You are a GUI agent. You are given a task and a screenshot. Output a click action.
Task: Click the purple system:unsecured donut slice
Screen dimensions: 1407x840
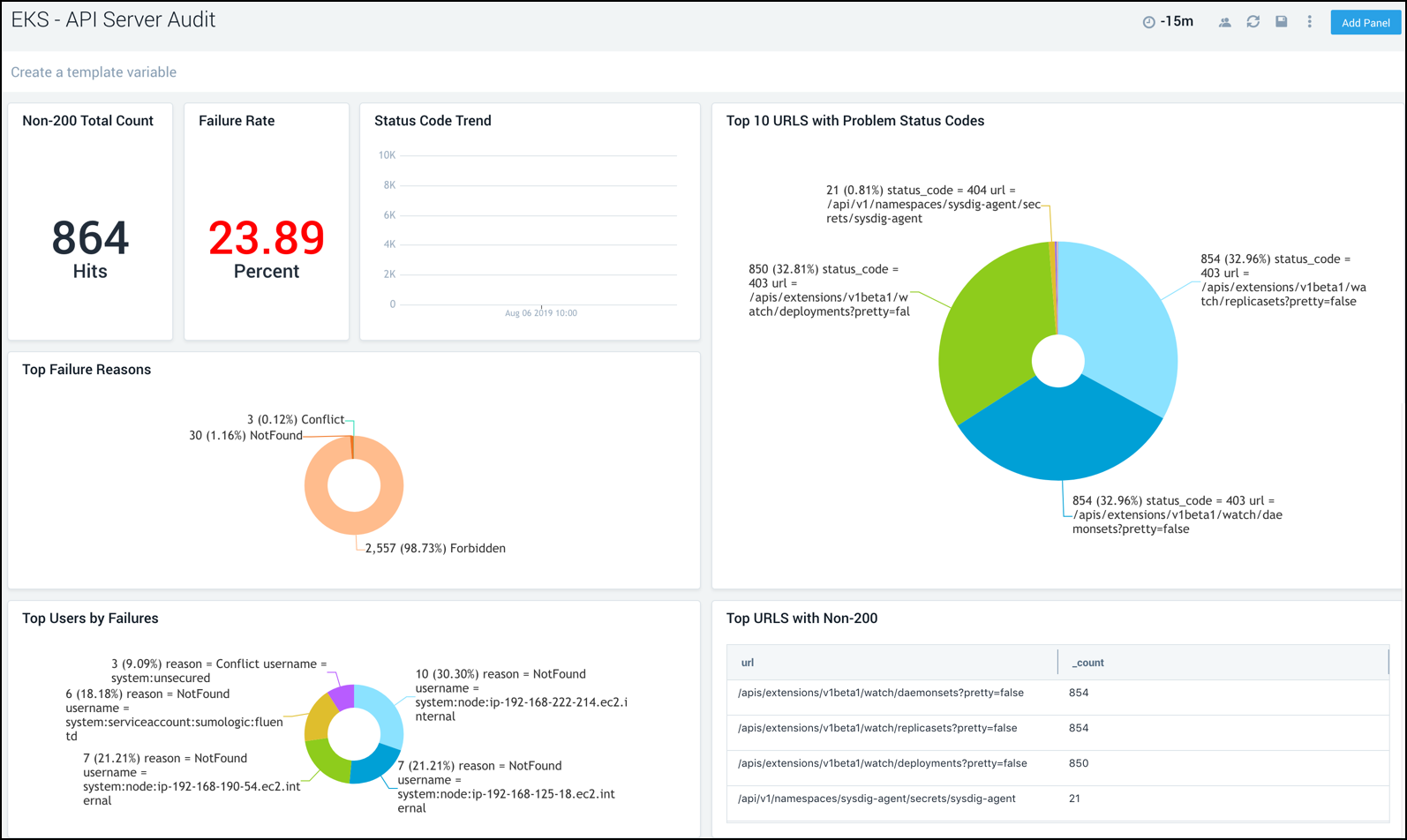click(x=343, y=695)
